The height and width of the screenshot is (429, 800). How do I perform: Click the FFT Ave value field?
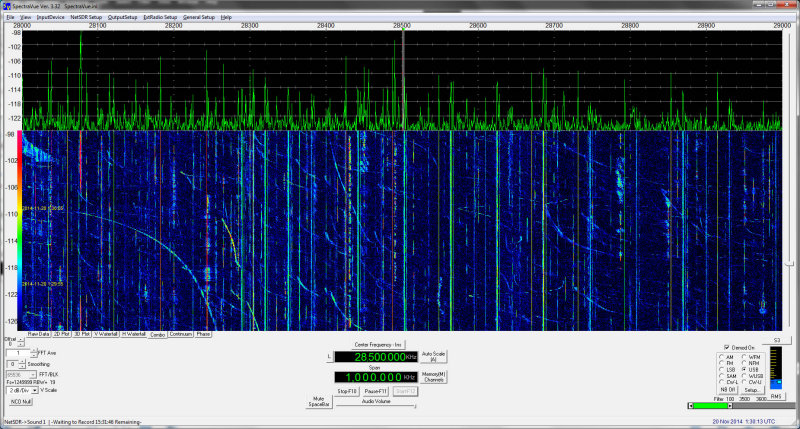pyautogui.click(x=18, y=353)
